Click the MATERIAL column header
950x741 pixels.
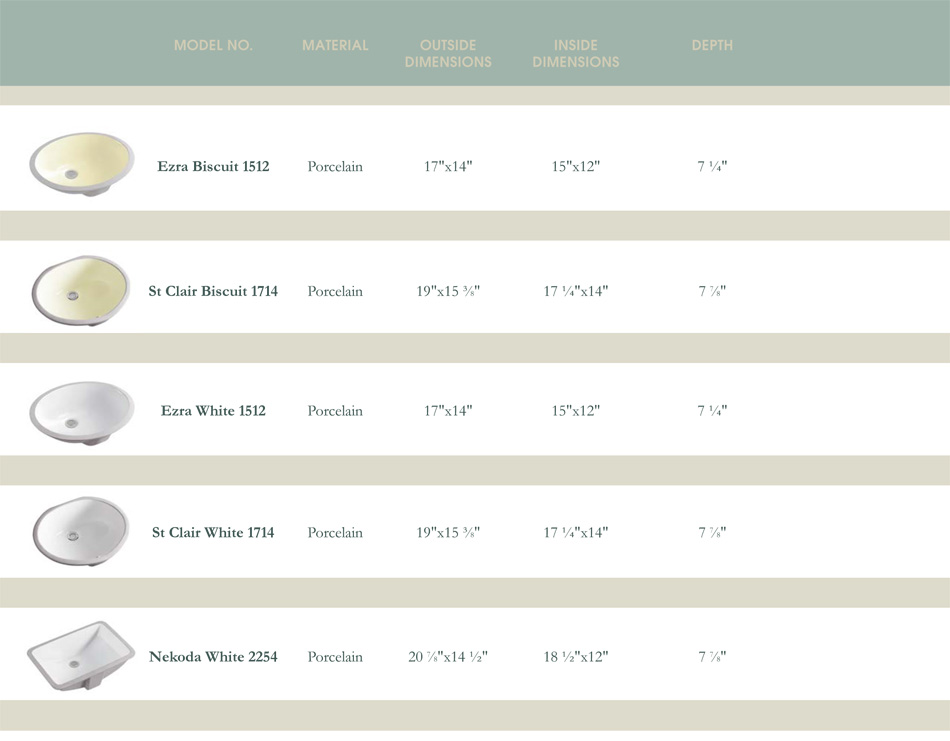(x=335, y=45)
